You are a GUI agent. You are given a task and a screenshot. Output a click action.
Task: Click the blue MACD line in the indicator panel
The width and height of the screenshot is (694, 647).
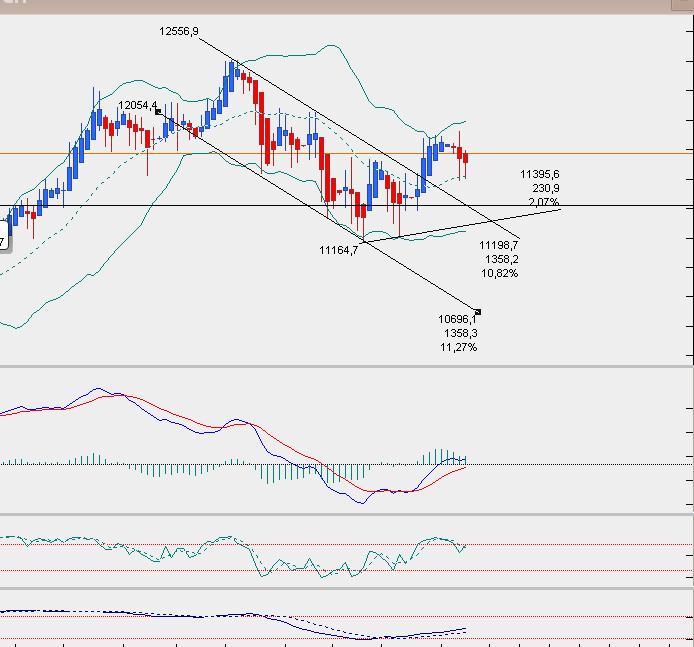[266, 446]
